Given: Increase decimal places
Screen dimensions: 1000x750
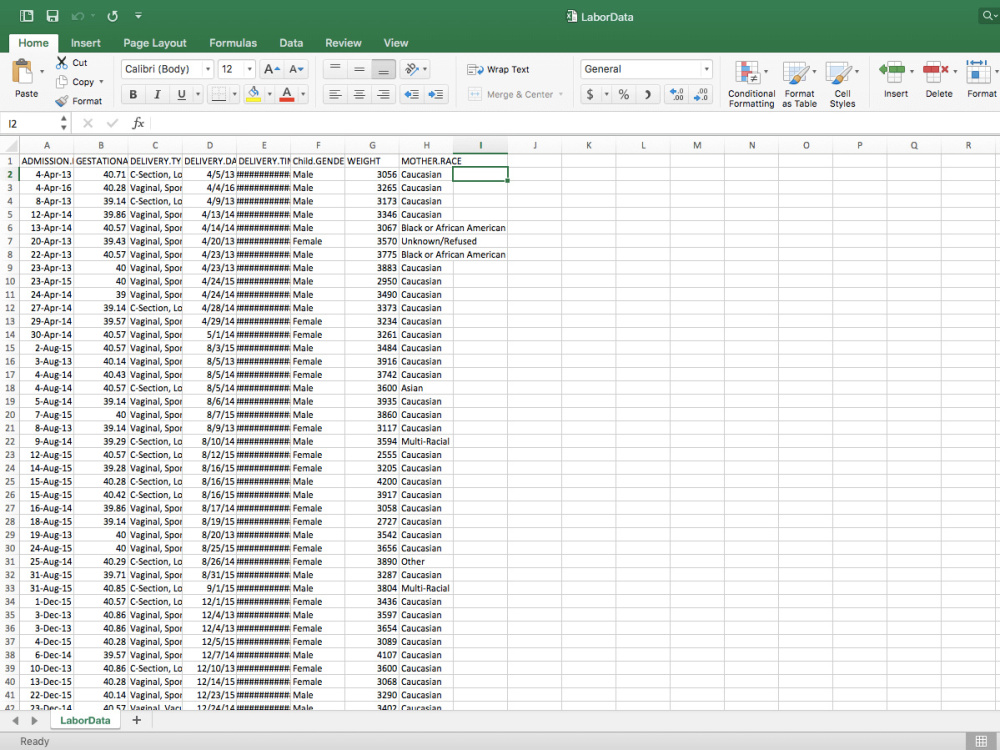Looking at the screenshot, I should click(x=677, y=94).
